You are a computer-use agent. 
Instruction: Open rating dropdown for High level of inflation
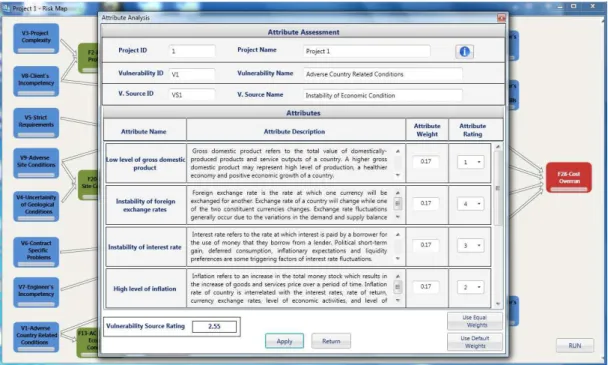(470, 287)
